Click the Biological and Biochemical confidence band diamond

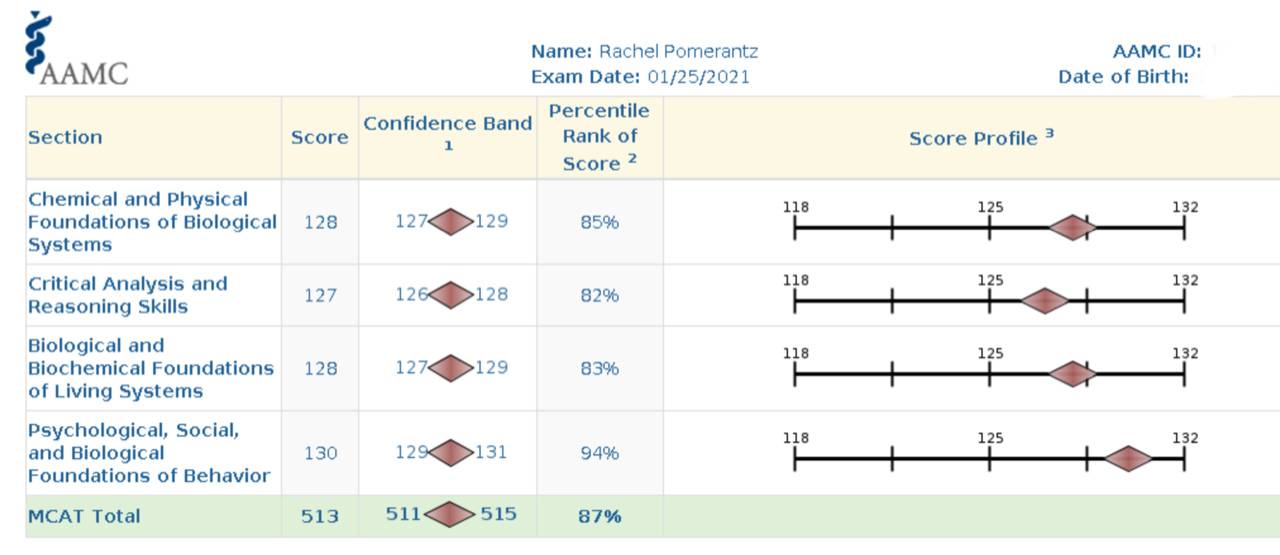(x=451, y=368)
